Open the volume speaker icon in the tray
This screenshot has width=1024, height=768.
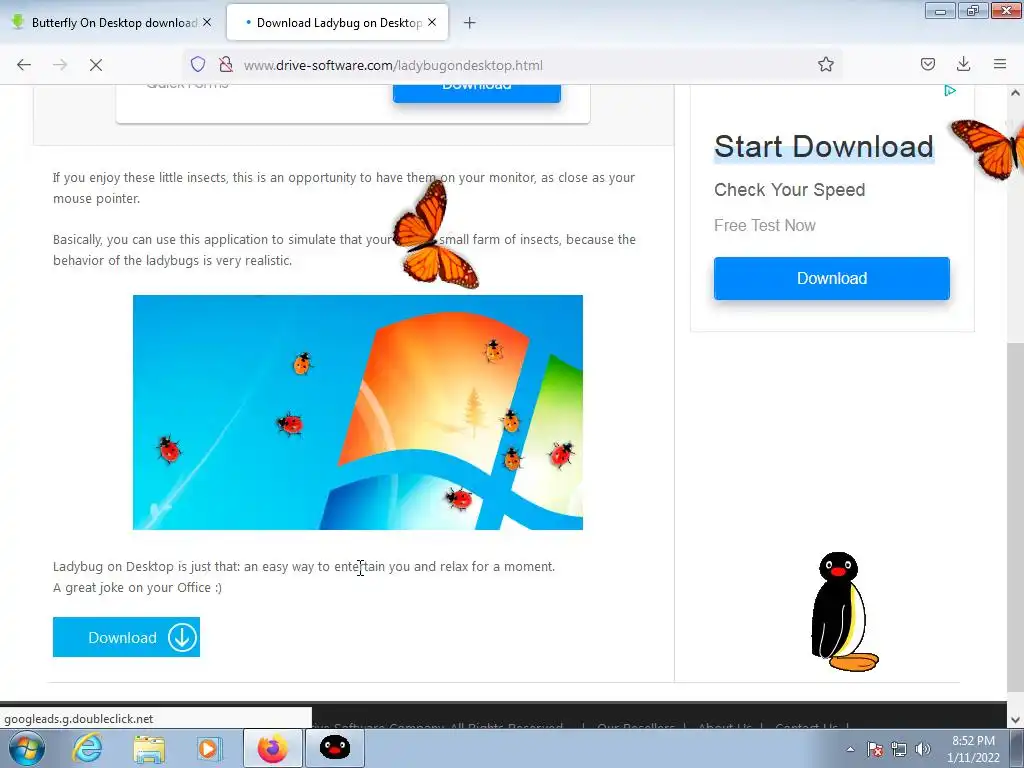[x=922, y=749]
